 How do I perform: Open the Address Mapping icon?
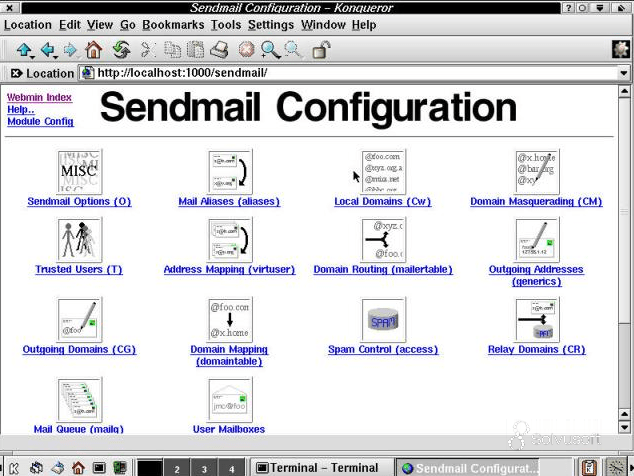point(230,239)
